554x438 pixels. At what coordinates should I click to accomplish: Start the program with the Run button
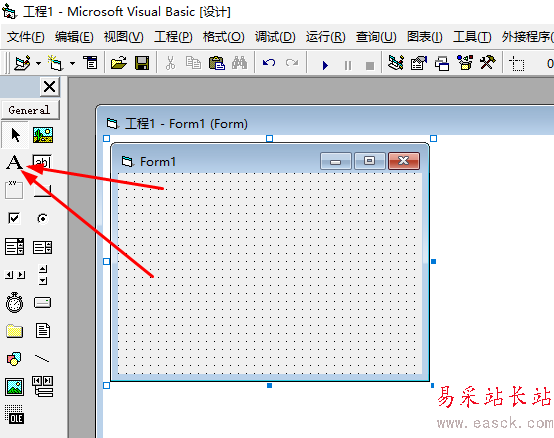coord(325,65)
